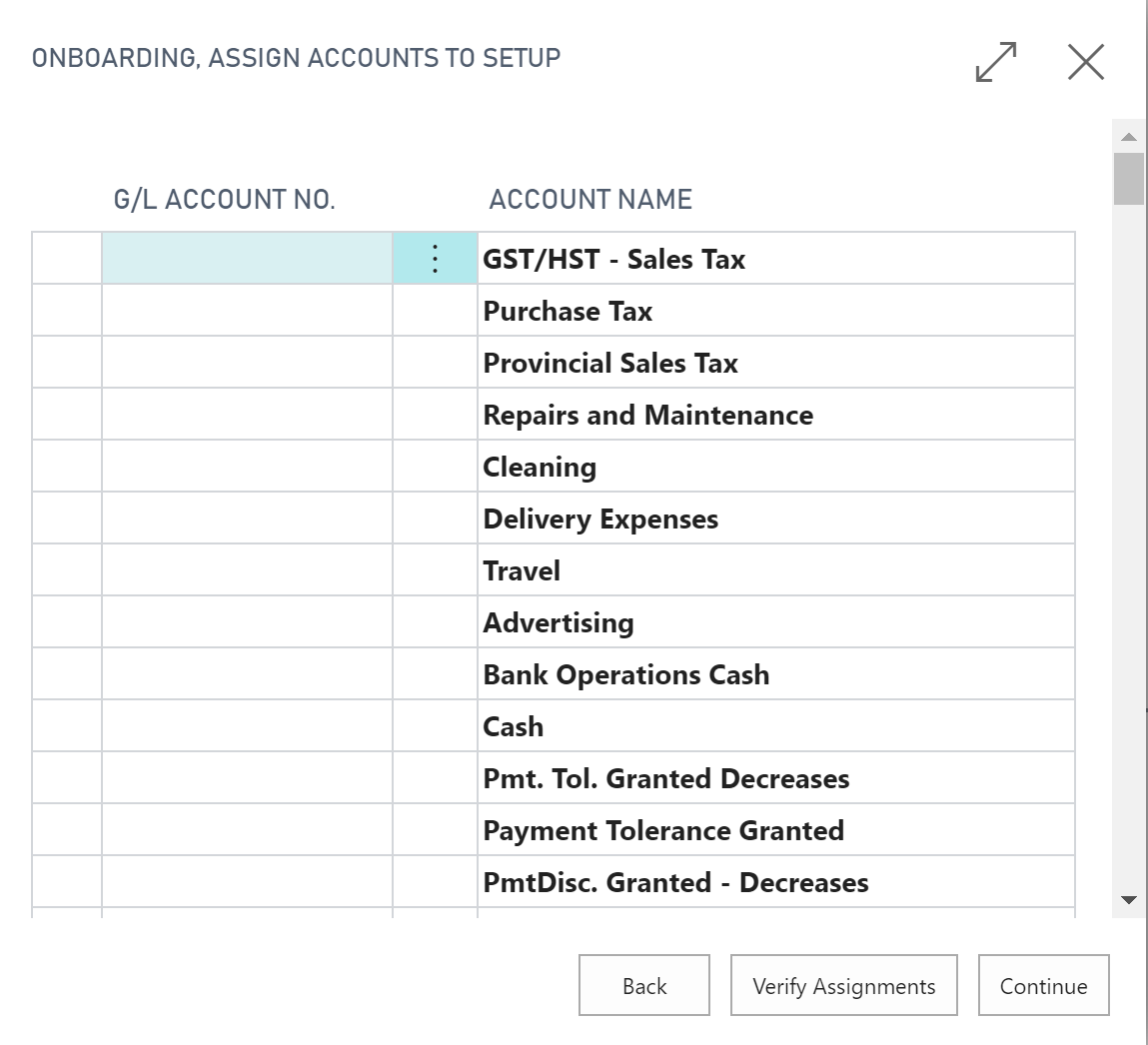Select the Cleaning account name
1148x1045 pixels.
tap(540, 468)
